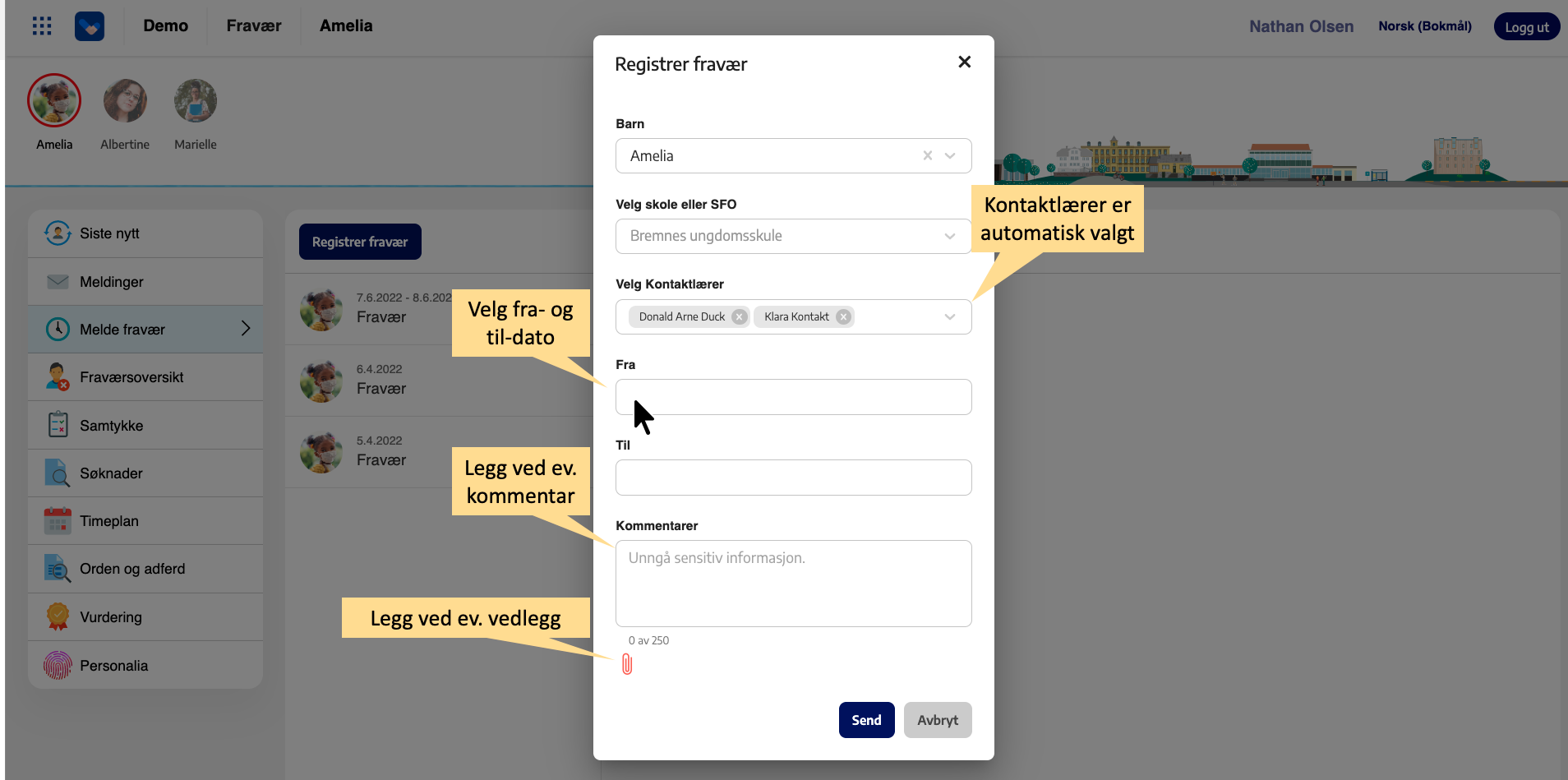Viewport: 1568px width, 780px height.
Task: Open the Fravær top menu item
Action: 253,26
